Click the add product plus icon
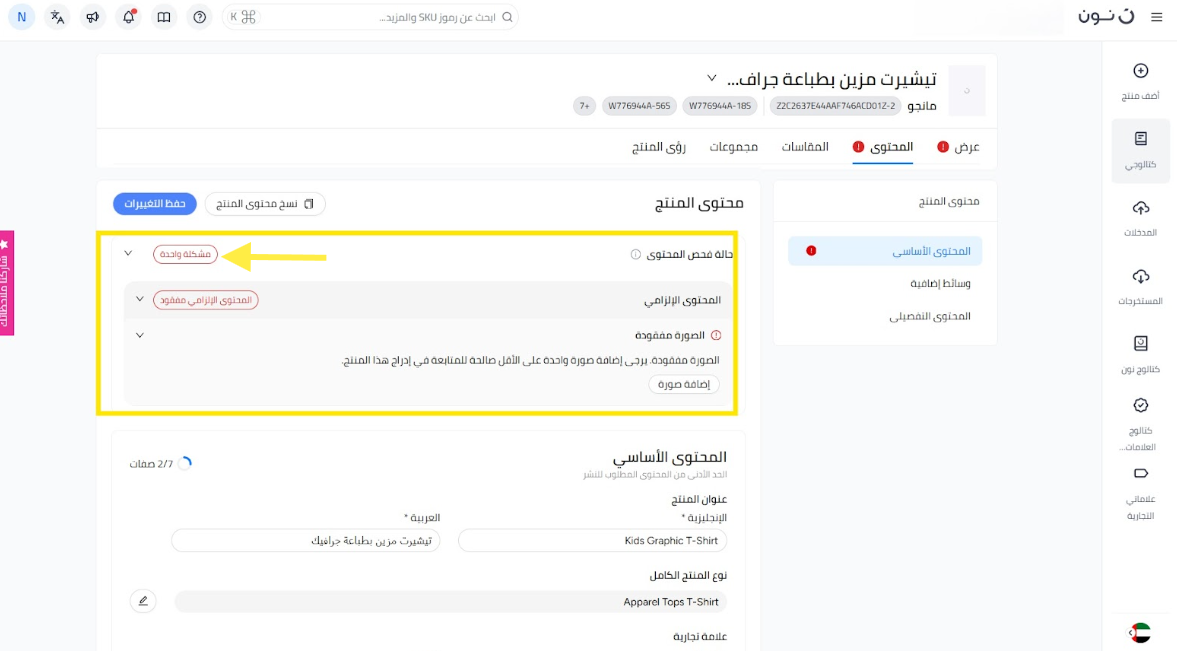Viewport: 1177px width, 651px height. point(1140,71)
